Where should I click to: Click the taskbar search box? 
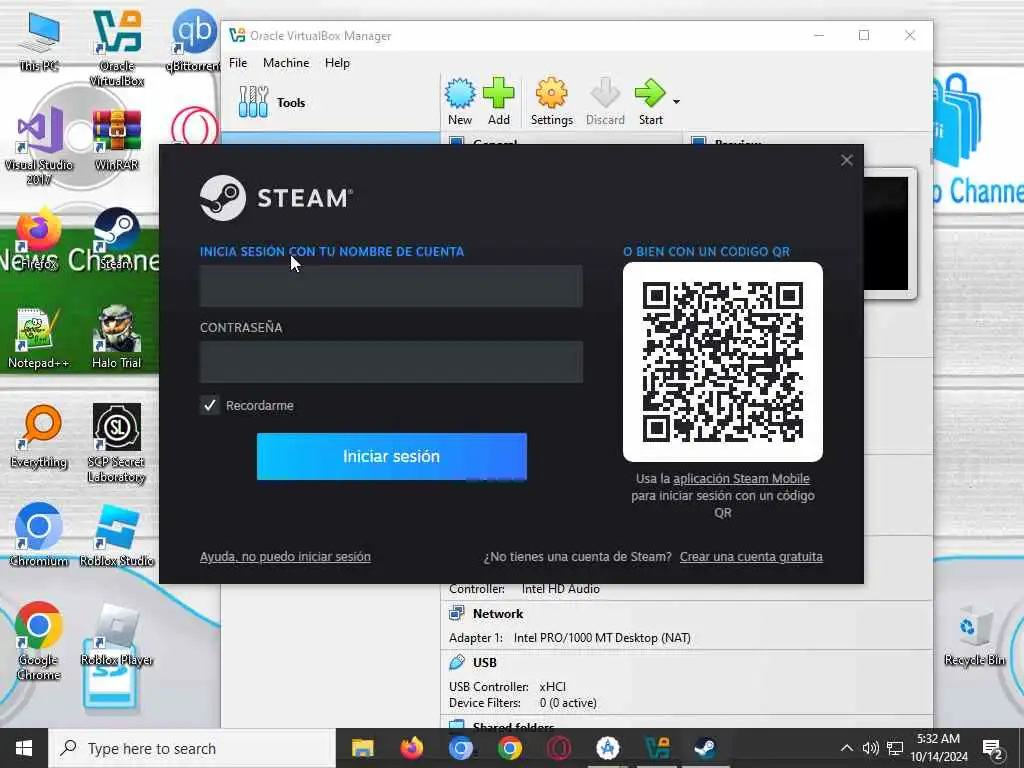point(192,748)
